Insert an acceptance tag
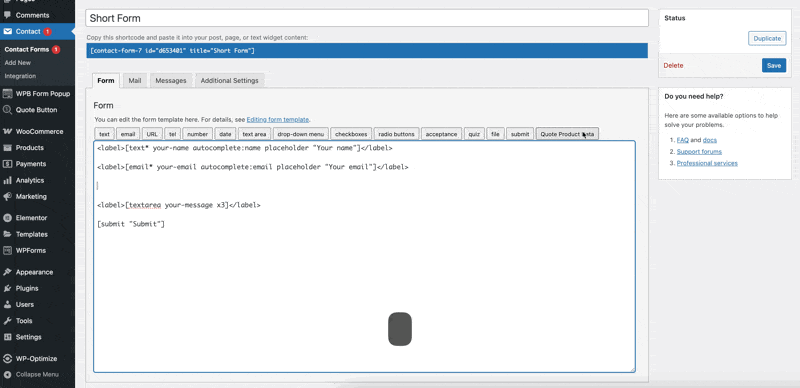The height and width of the screenshot is (388, 800). [441, 134]
